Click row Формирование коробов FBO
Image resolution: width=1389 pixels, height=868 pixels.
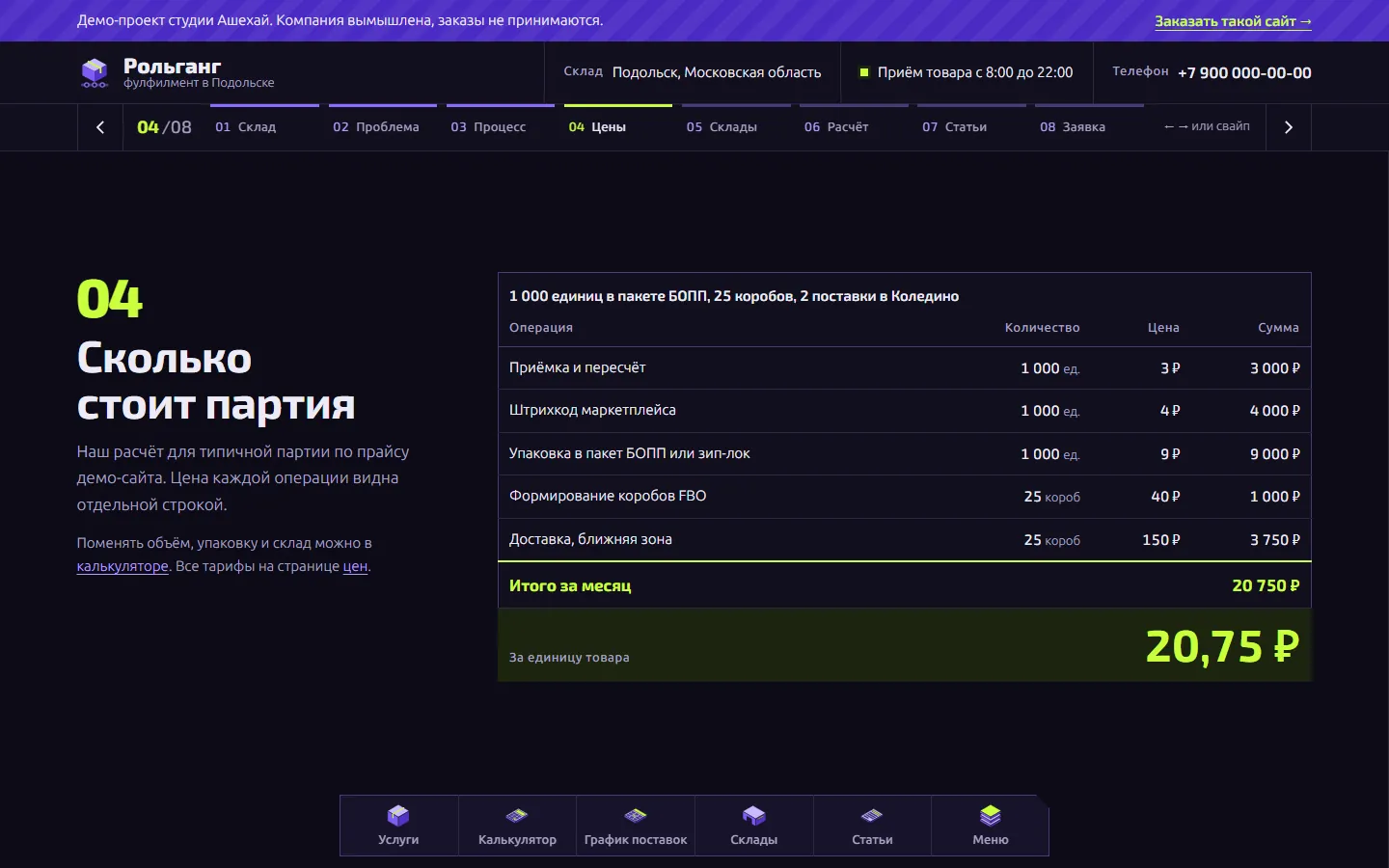[904, 497]
